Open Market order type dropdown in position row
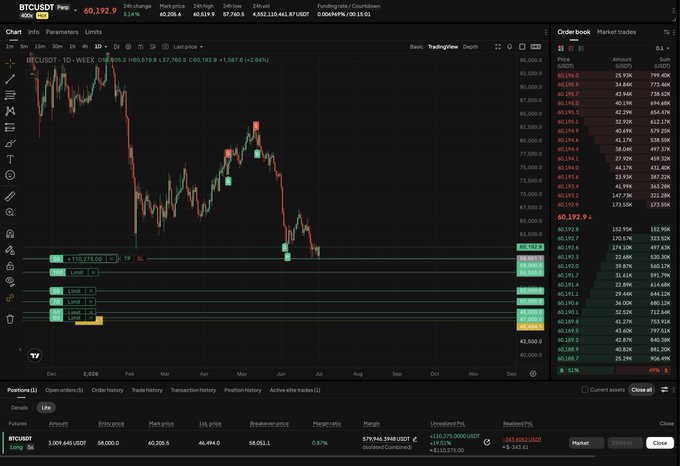Viewport: 680px width, 466px height. click(x=586, y=443)
